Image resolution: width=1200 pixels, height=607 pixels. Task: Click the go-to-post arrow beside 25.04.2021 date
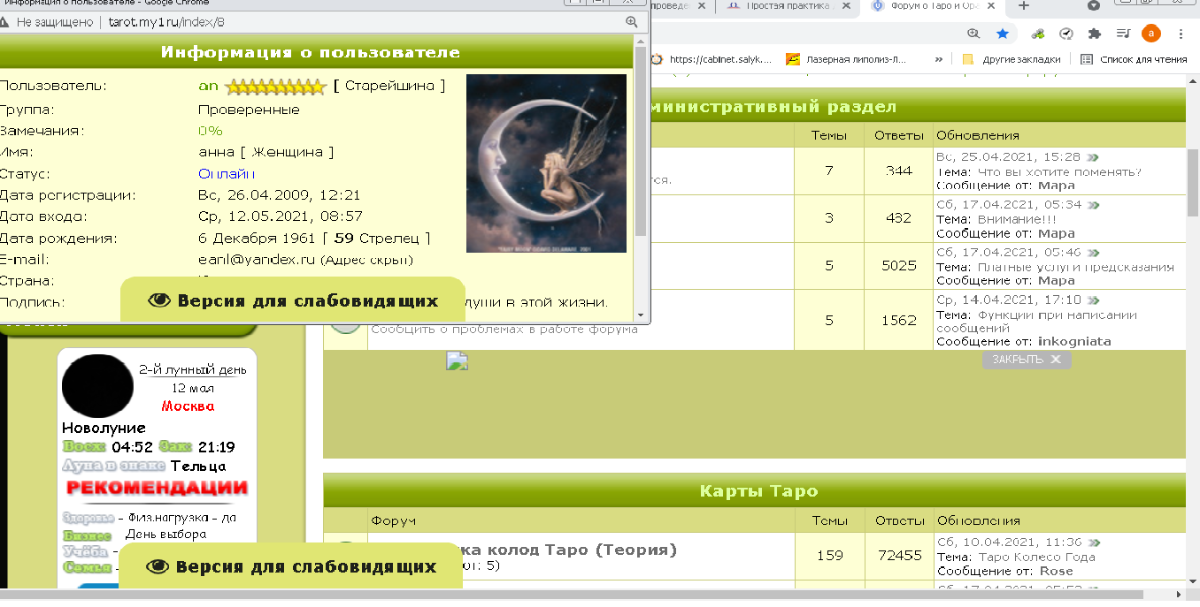(x=1093, y=157)
